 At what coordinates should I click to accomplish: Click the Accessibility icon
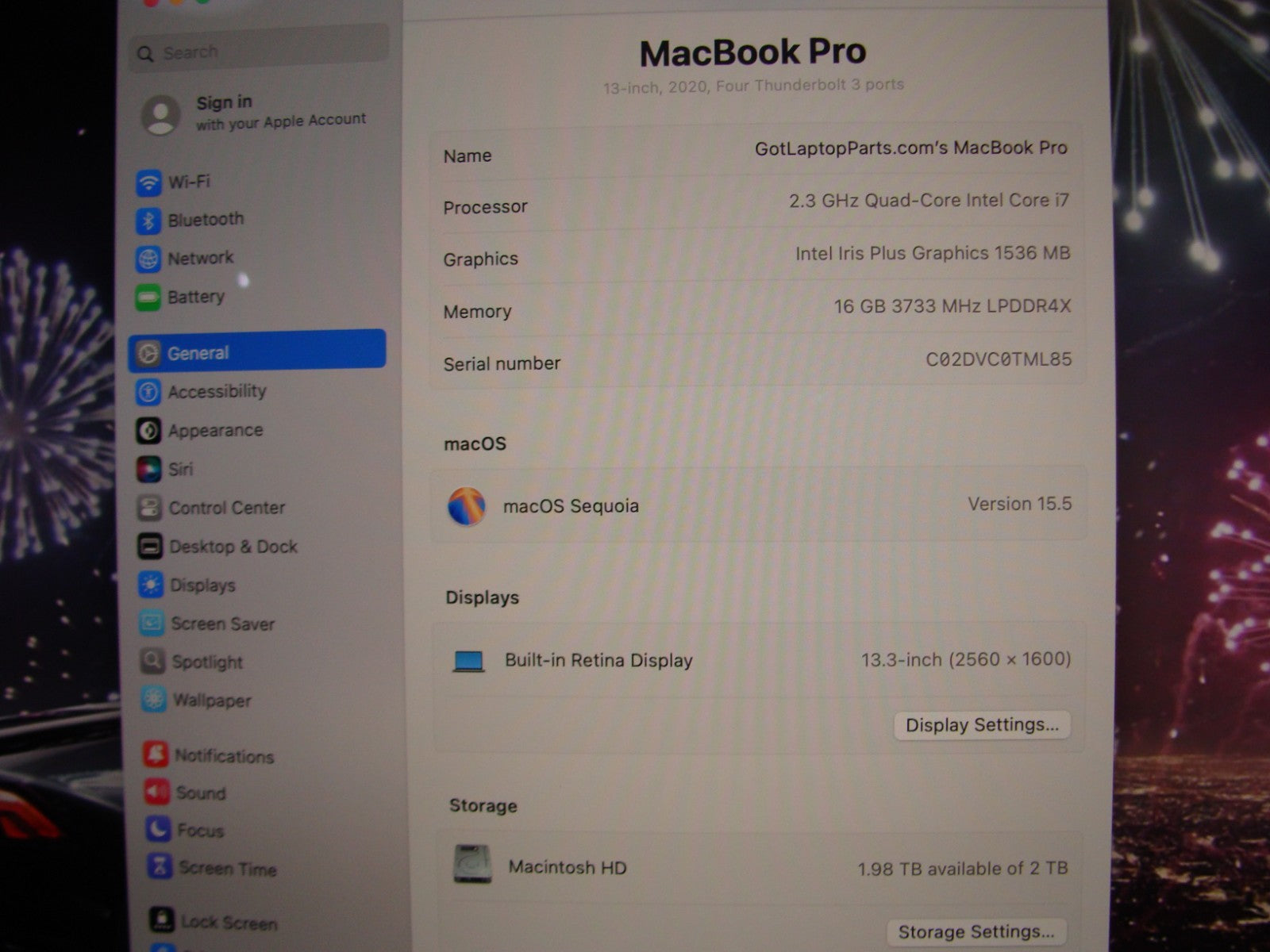click(x=148, y=392)
